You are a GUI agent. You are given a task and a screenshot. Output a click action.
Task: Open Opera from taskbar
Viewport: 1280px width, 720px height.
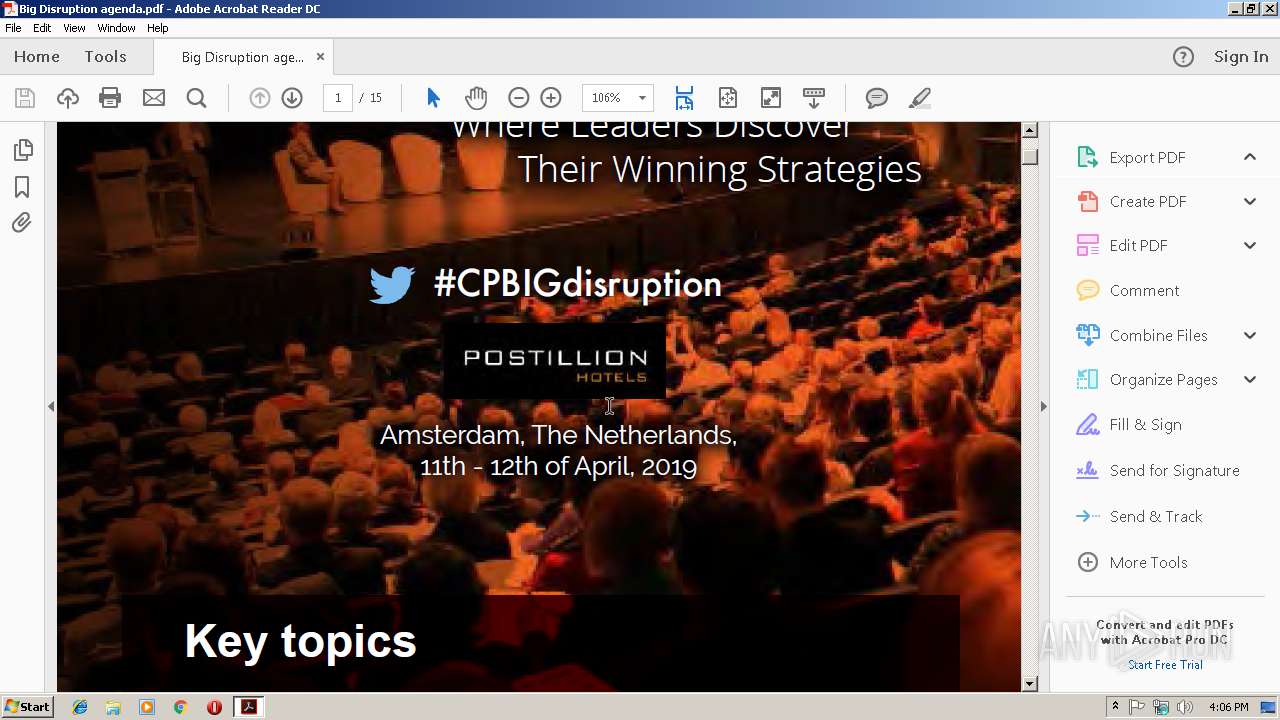(214, 707)
